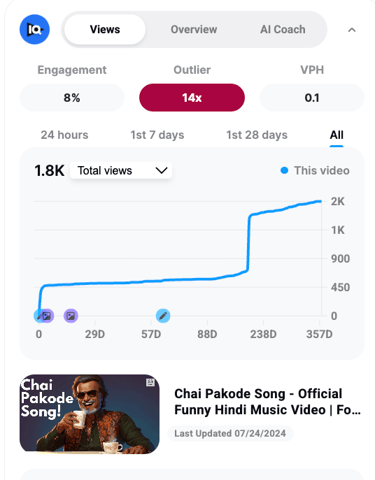The width and height of the screenshot is (375, 480).
Task: Show the 24 hours view range
Action: (x=65, y=135)
